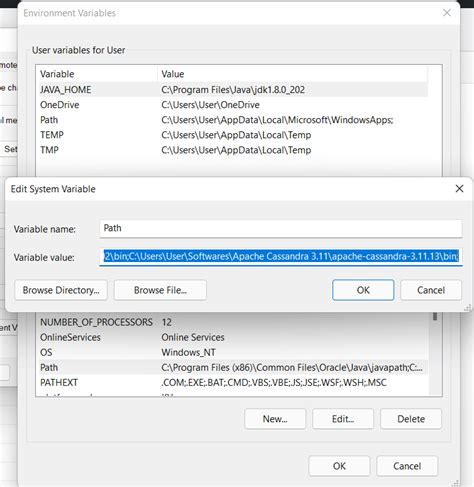
Task: Cancel the Edit System Variable dialog
Action: tap(431, 290)
